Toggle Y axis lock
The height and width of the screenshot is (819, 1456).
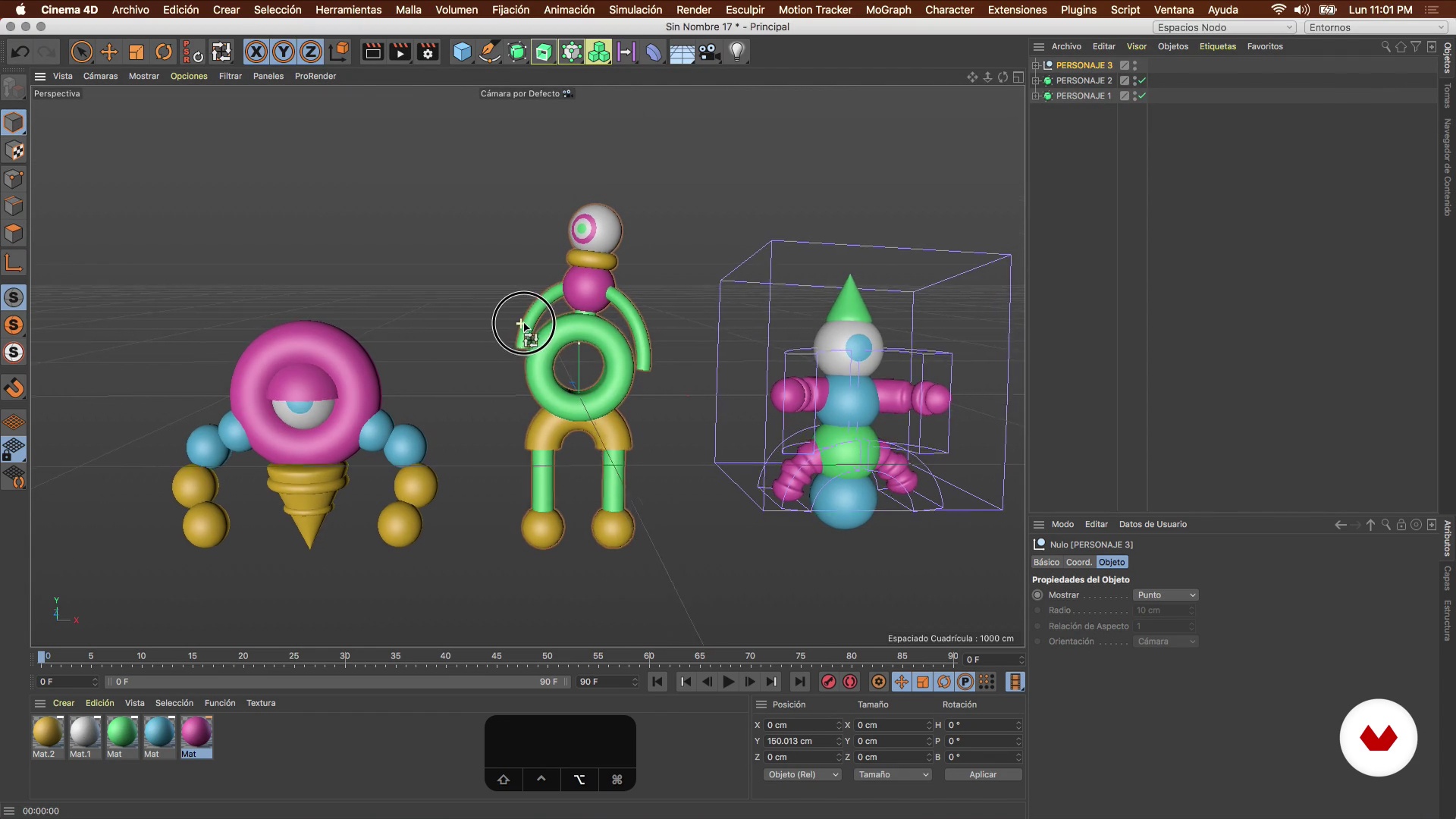[284, 52]
